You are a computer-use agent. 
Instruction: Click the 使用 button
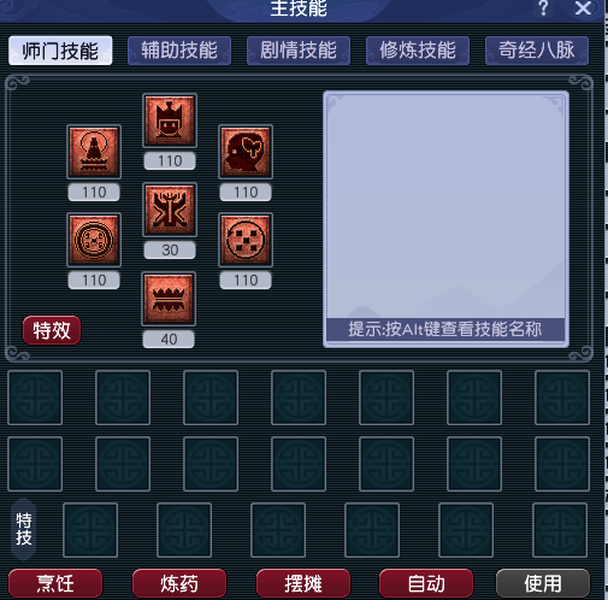click(543, 583)
